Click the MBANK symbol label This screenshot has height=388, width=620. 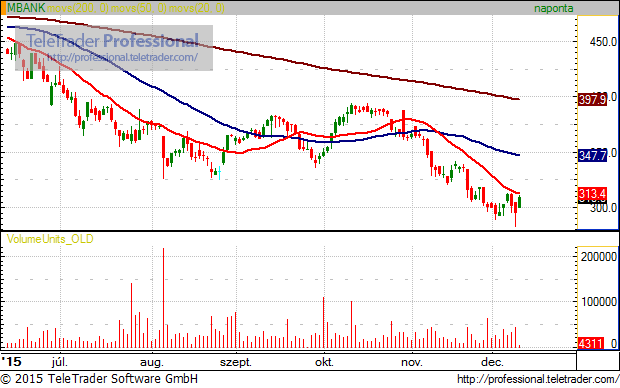point(26,8)
